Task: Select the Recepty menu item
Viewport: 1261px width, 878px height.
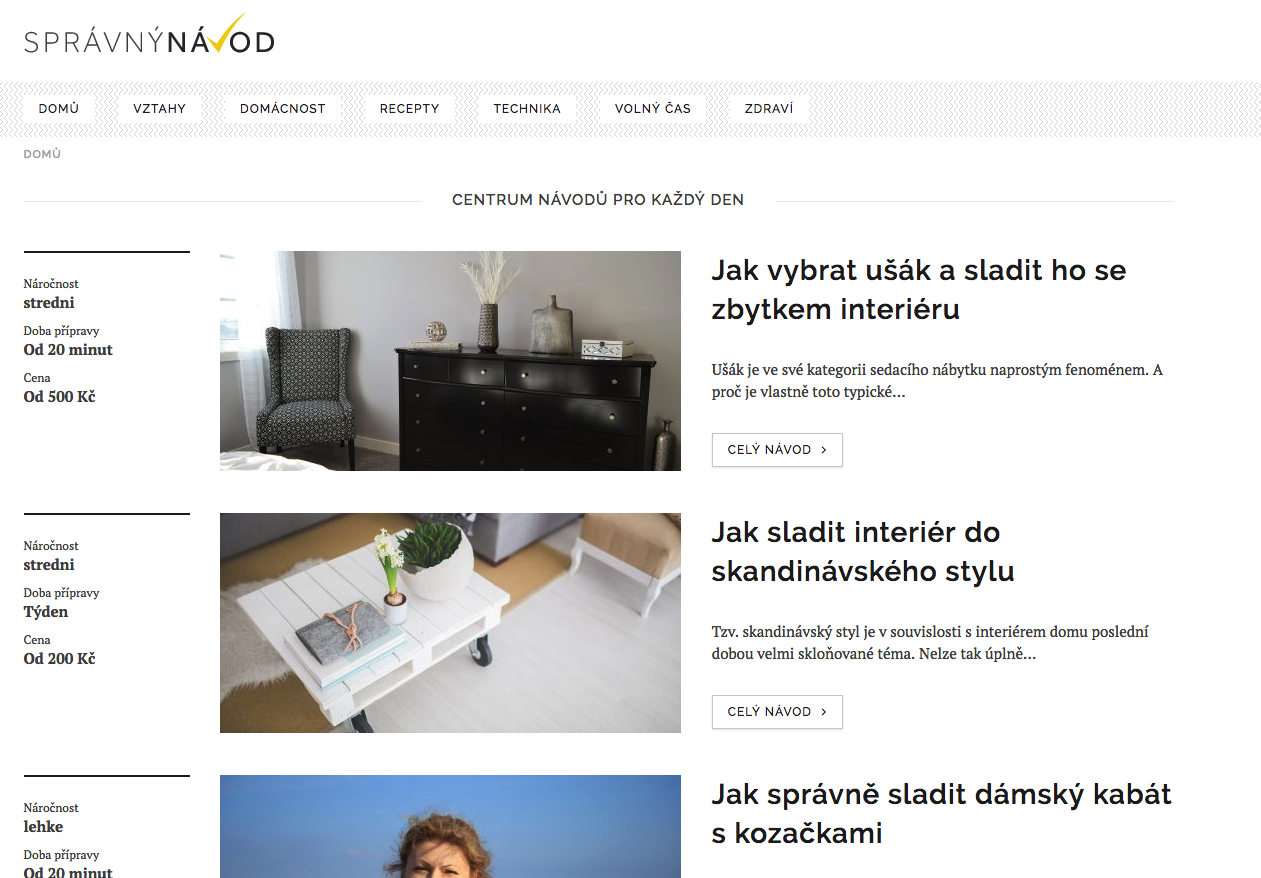Action: click(410, 108)
